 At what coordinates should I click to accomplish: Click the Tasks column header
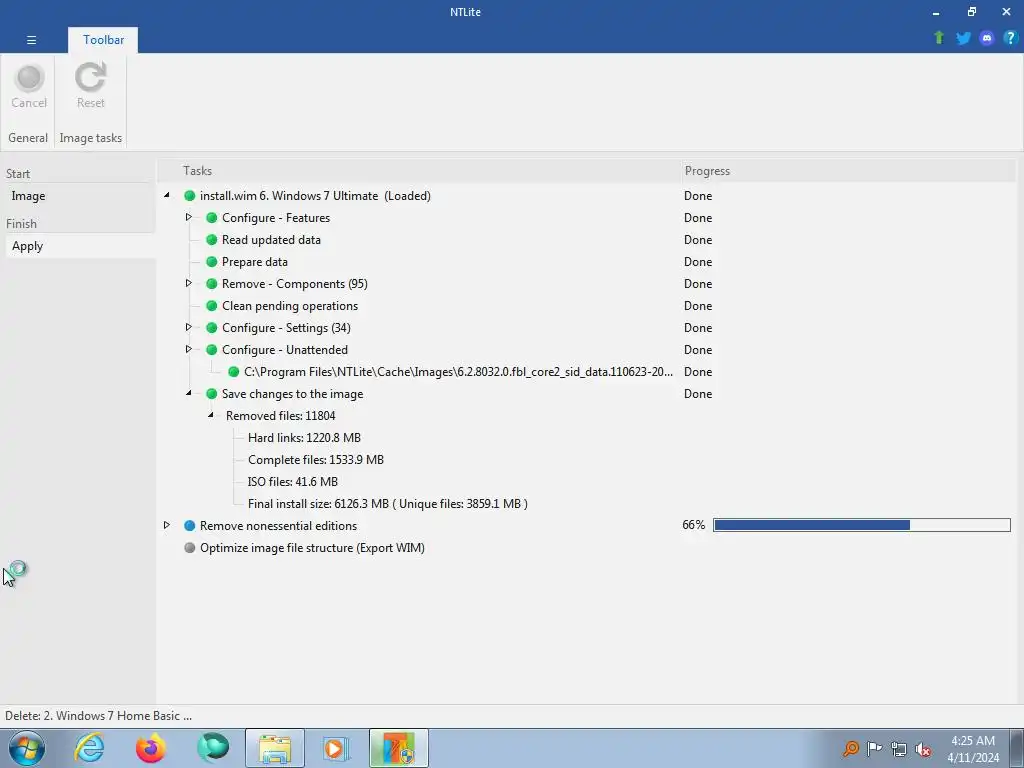(x=197, y=170)
